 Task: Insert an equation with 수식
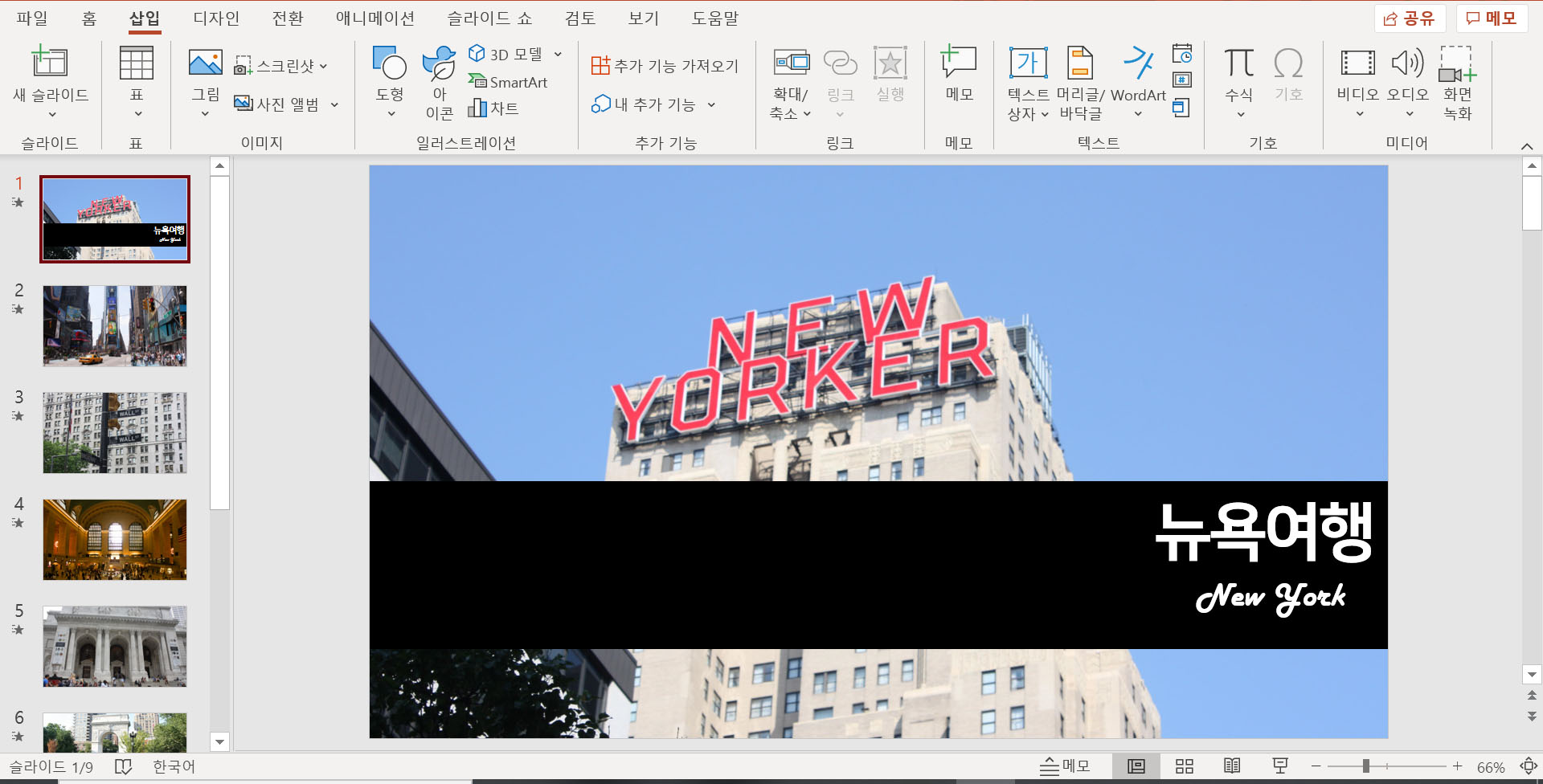pyautogui.click(x=1239, y=83)
